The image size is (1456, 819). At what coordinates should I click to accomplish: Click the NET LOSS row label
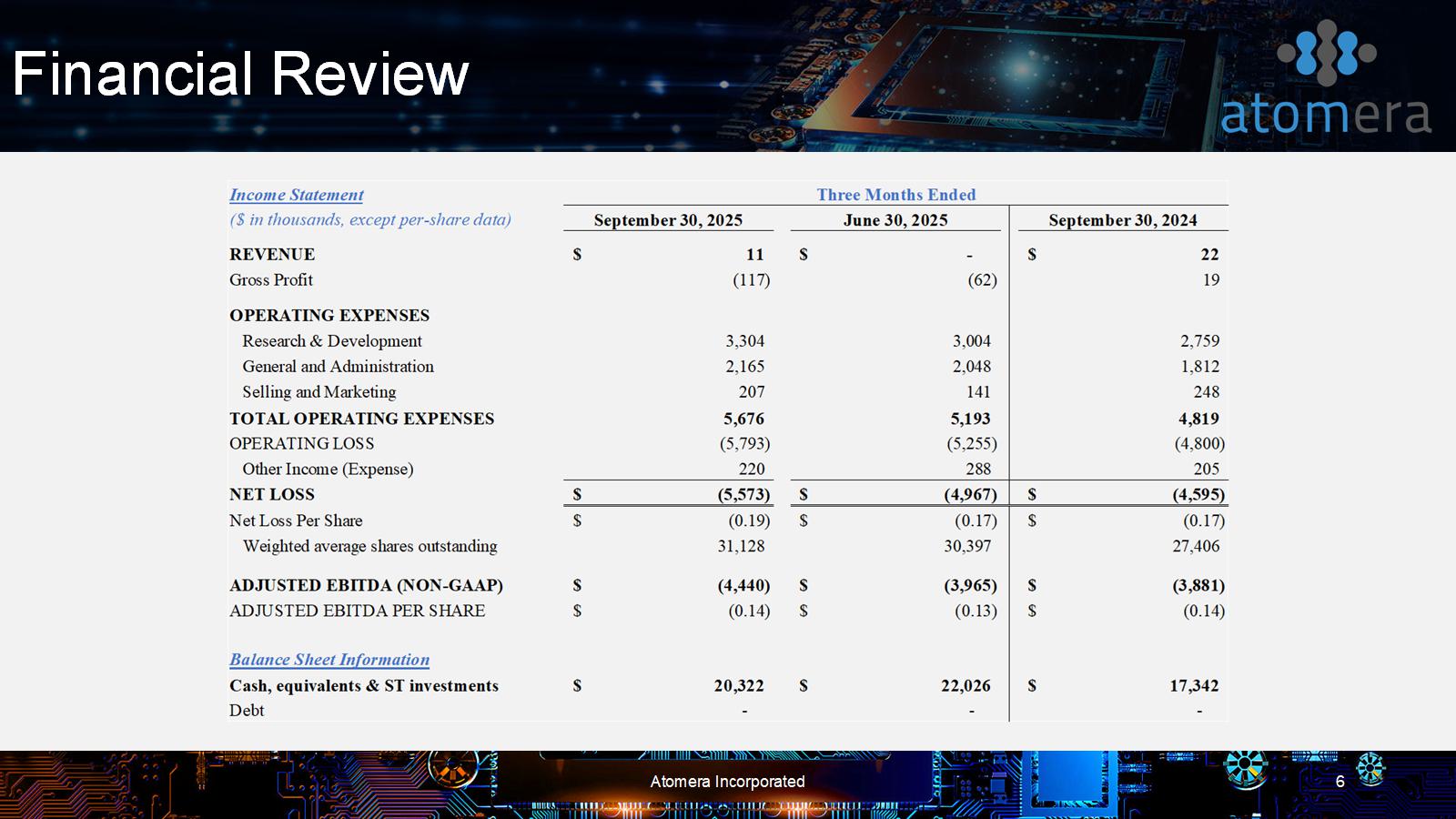(271, 494)
